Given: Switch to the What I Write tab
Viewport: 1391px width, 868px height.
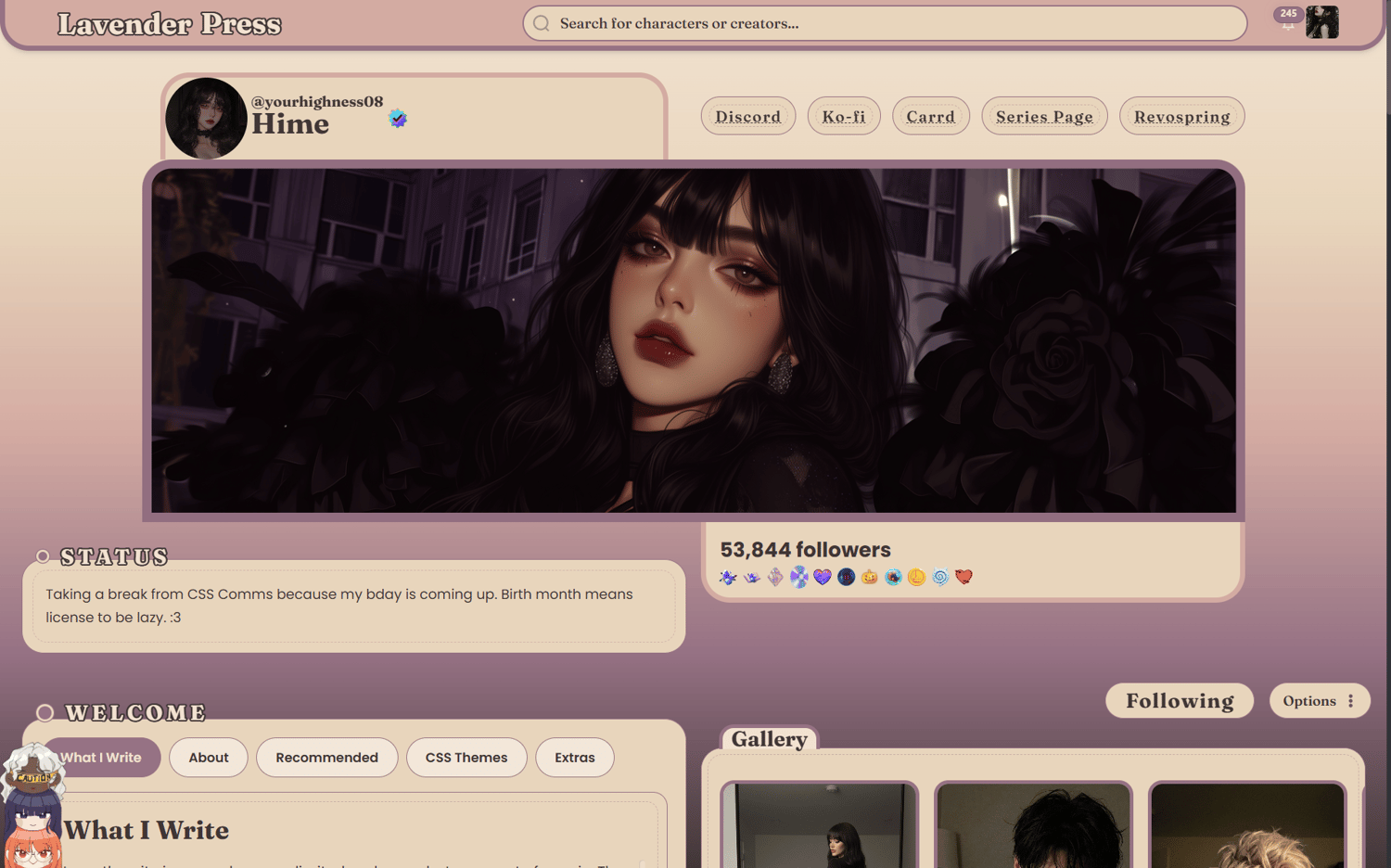Looking at the screenshot, I should [x=101, y=758].
